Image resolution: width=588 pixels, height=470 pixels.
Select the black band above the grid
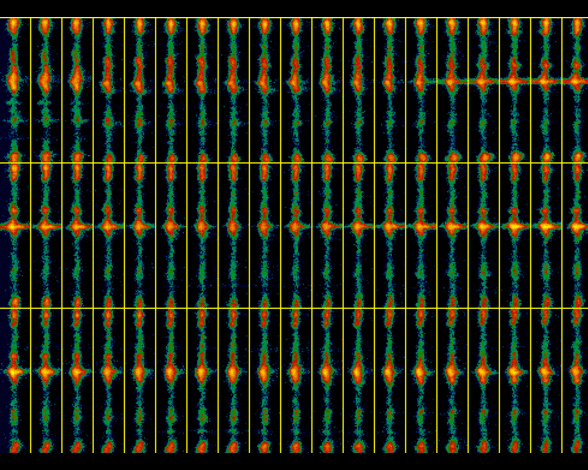coord(294,8)
